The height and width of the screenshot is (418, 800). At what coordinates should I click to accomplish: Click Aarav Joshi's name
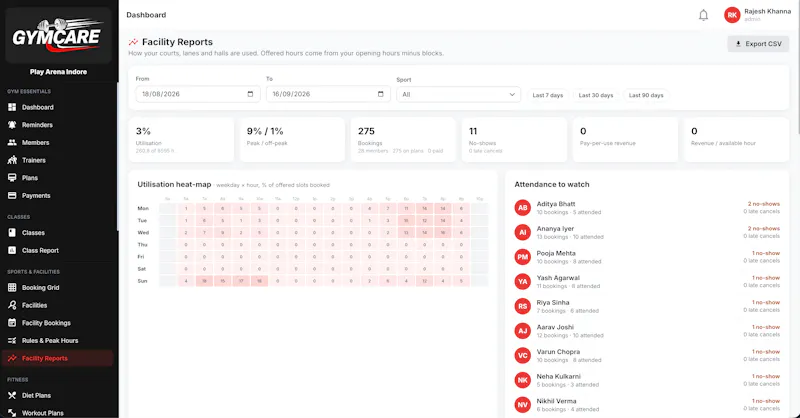(555, 327)
